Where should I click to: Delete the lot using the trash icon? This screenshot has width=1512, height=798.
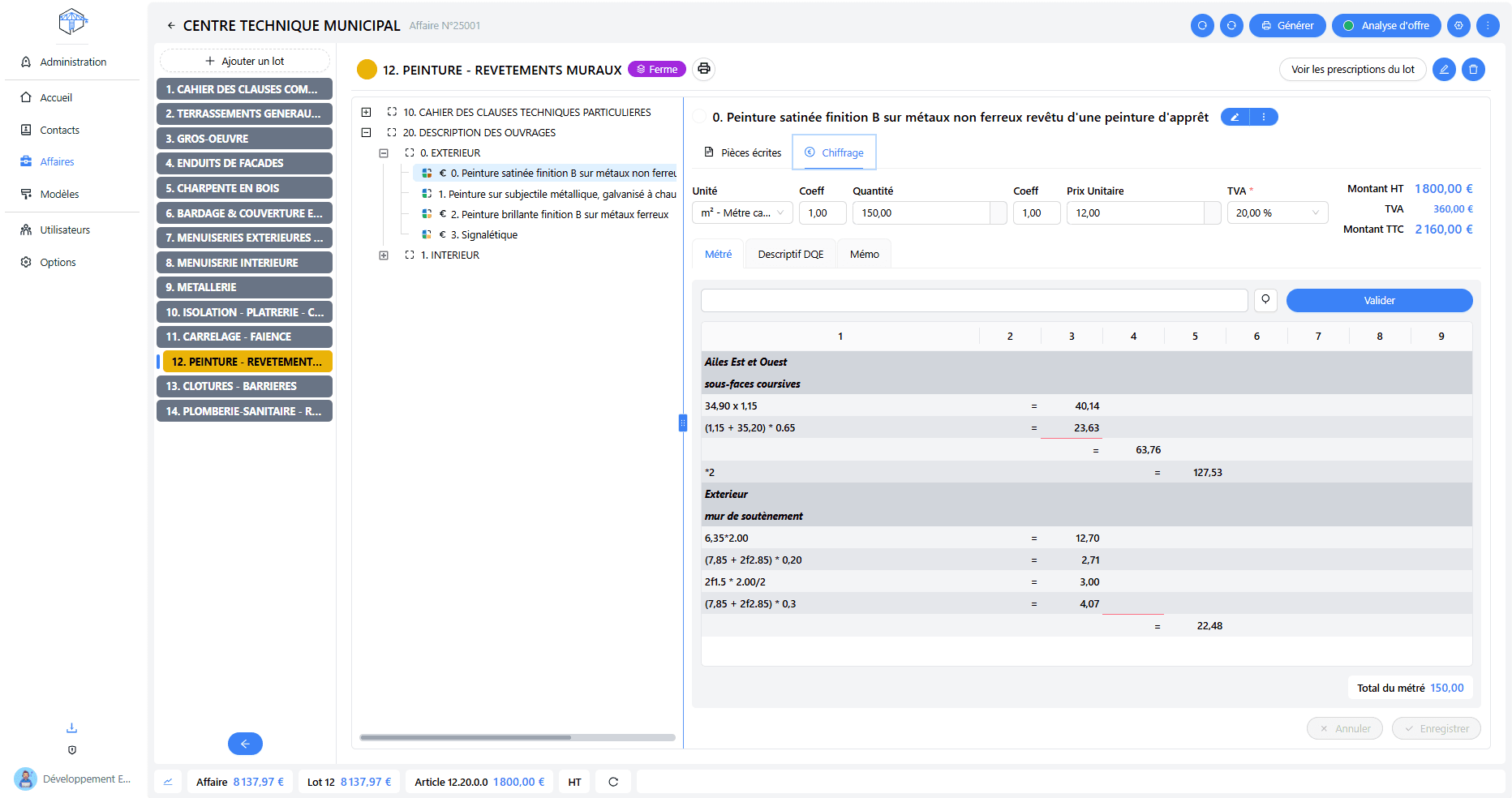click(1473, 70)
